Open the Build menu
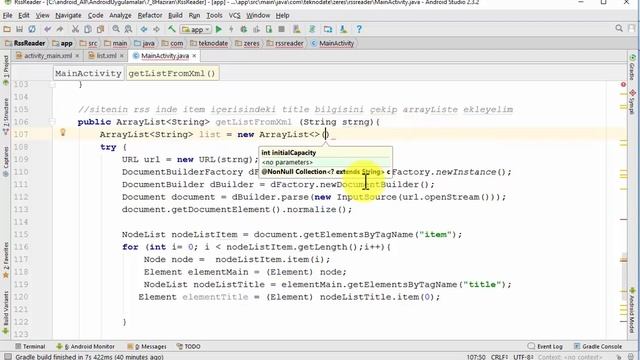 pos(175,16)
